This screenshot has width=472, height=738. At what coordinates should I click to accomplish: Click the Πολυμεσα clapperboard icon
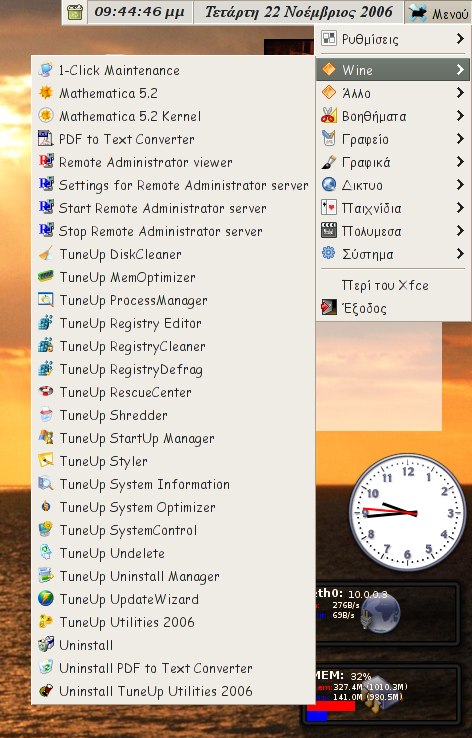click(328, 231)
